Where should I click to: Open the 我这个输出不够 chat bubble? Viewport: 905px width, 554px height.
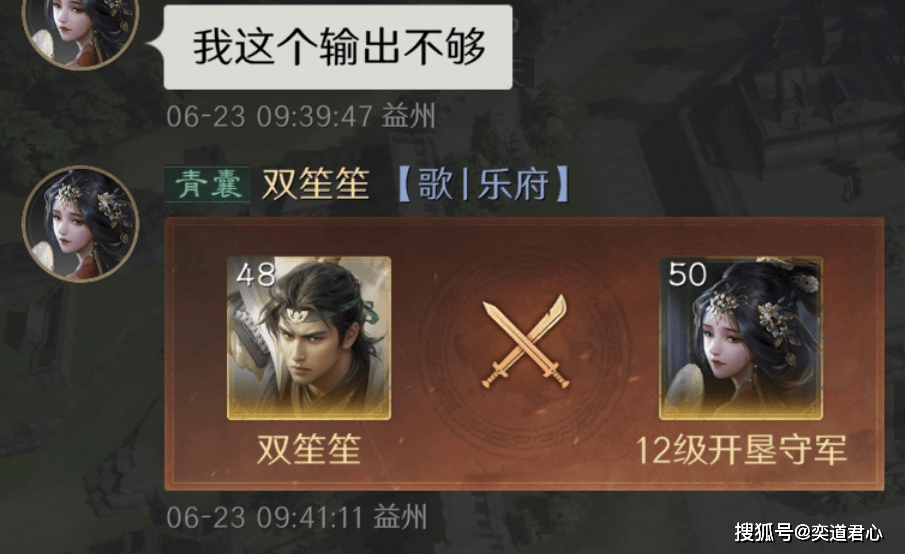[338, 47]
